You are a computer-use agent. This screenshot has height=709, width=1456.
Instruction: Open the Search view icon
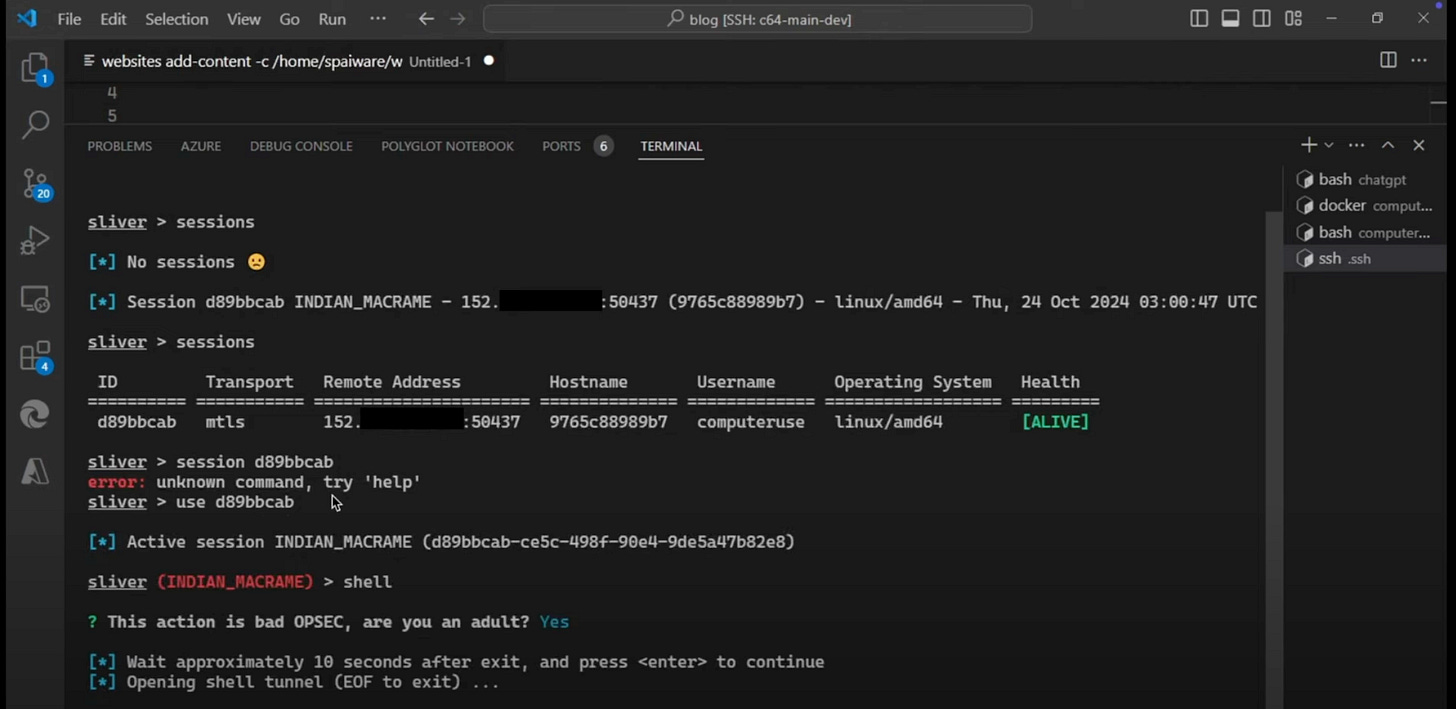coord(36,125)
